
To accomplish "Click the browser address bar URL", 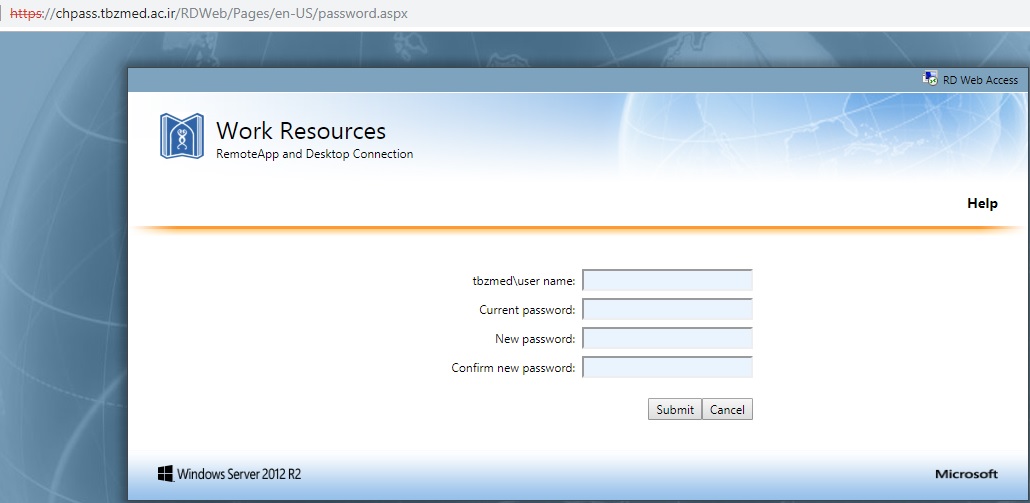I will tap(230, 15).
